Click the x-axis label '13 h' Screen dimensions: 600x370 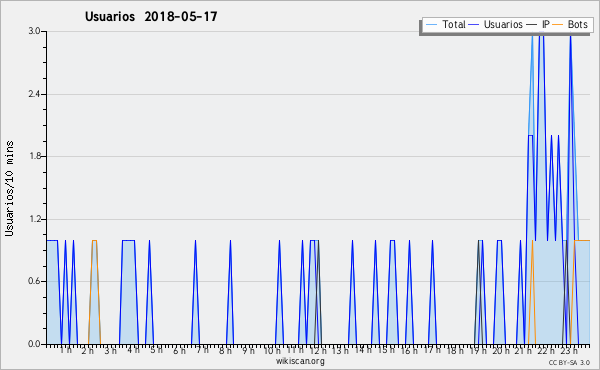pos(340,350)
